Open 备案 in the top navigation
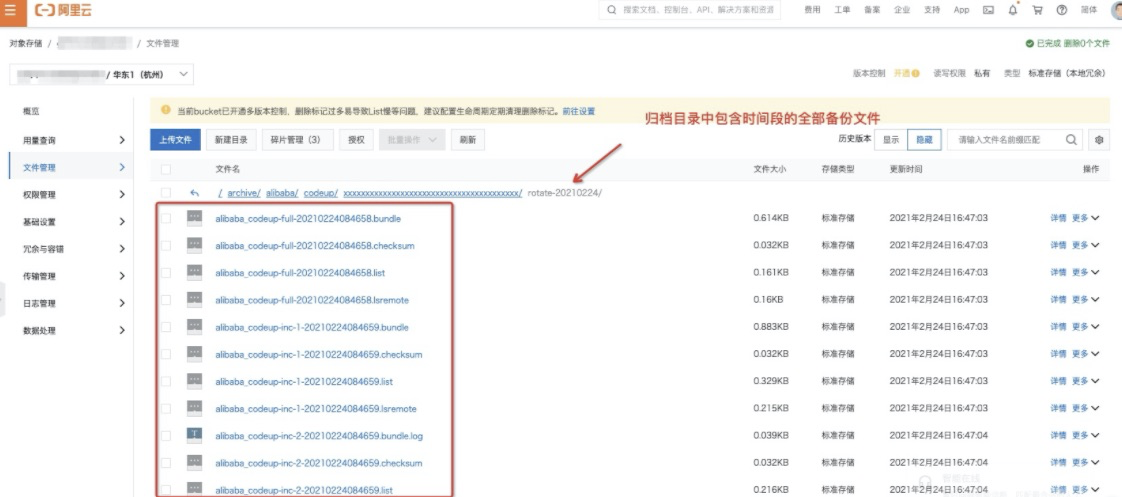1122x497 pixels. click(x=872, y=10)
